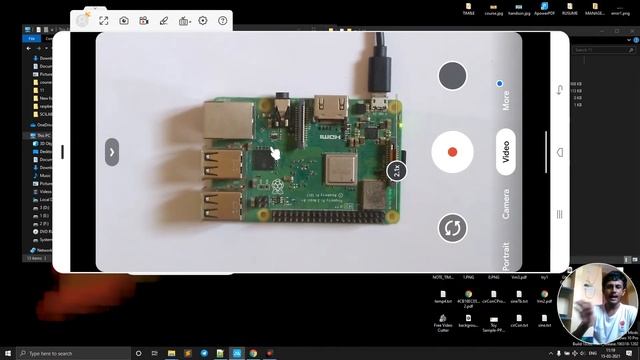
Task: Expand the File Explorer ribbon chevron
Action: click(629, 40)
